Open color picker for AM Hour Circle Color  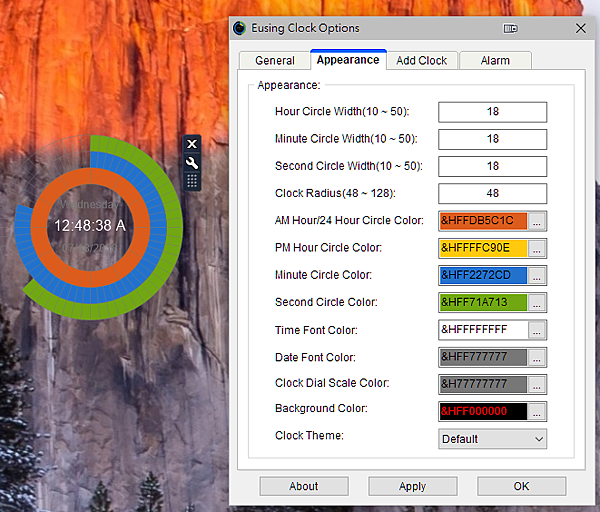[x=536, y=221]
